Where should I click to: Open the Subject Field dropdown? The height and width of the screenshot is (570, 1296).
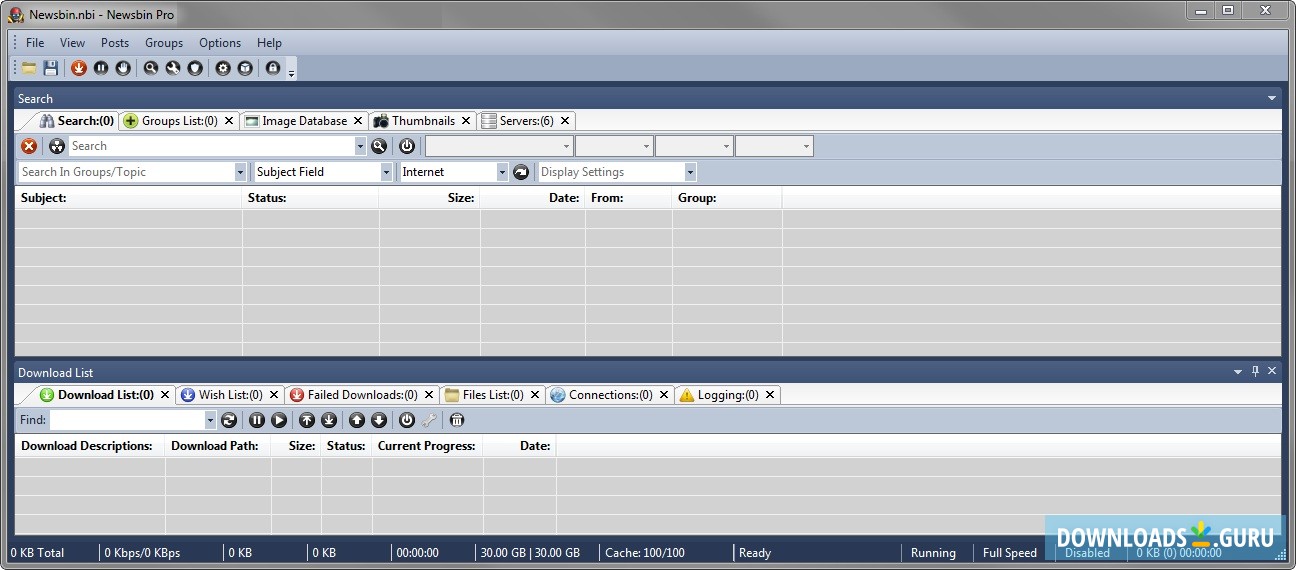point(387,172)
